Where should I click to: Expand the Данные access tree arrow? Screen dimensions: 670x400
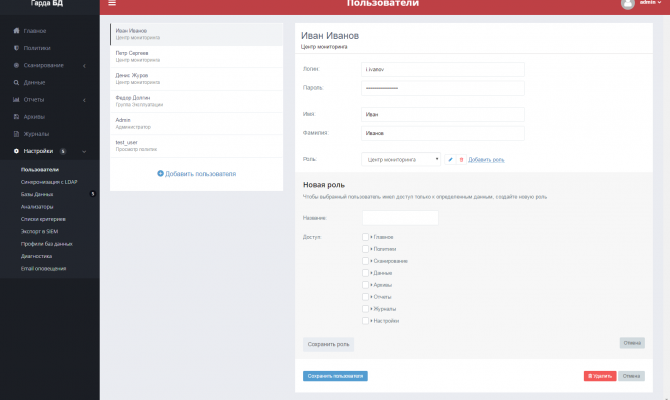point(372,273)
